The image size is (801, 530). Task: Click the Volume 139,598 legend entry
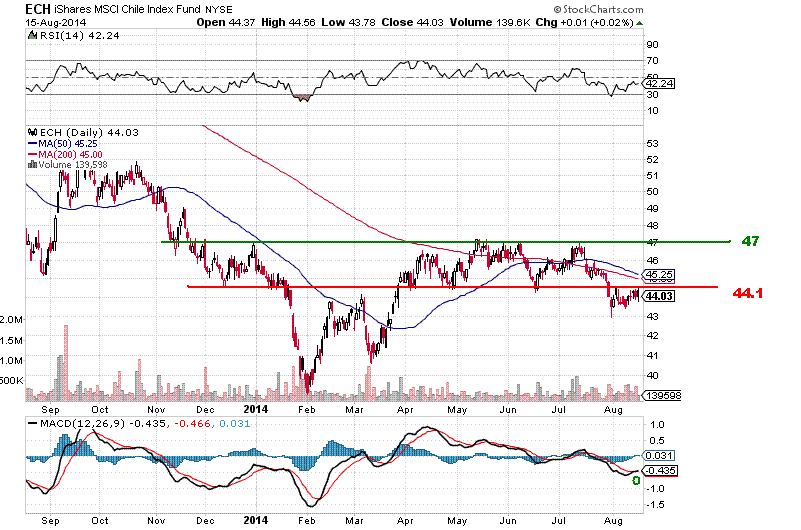[73, 164]
